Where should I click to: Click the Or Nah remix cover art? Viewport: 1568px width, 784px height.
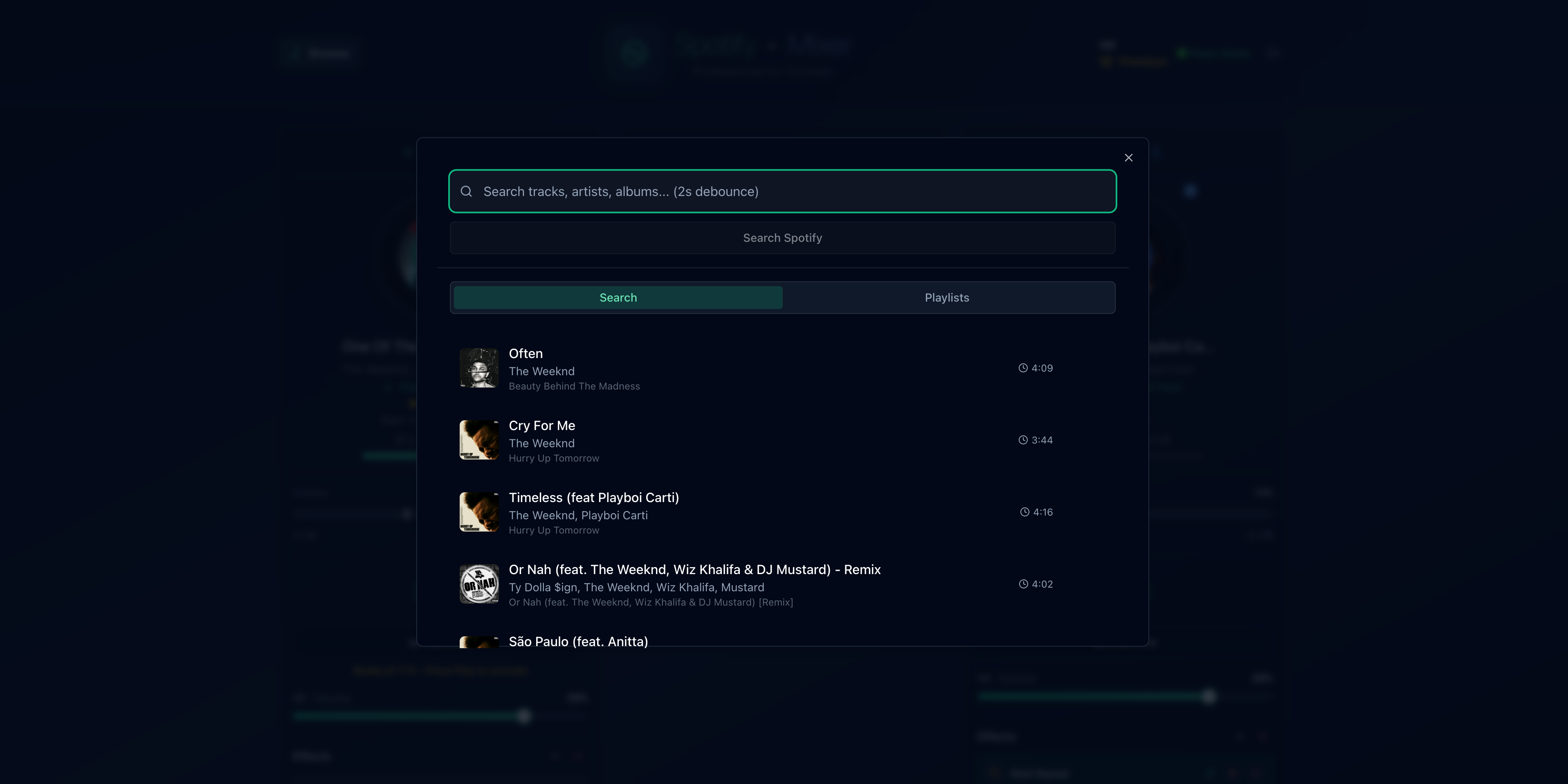[479, 583]
